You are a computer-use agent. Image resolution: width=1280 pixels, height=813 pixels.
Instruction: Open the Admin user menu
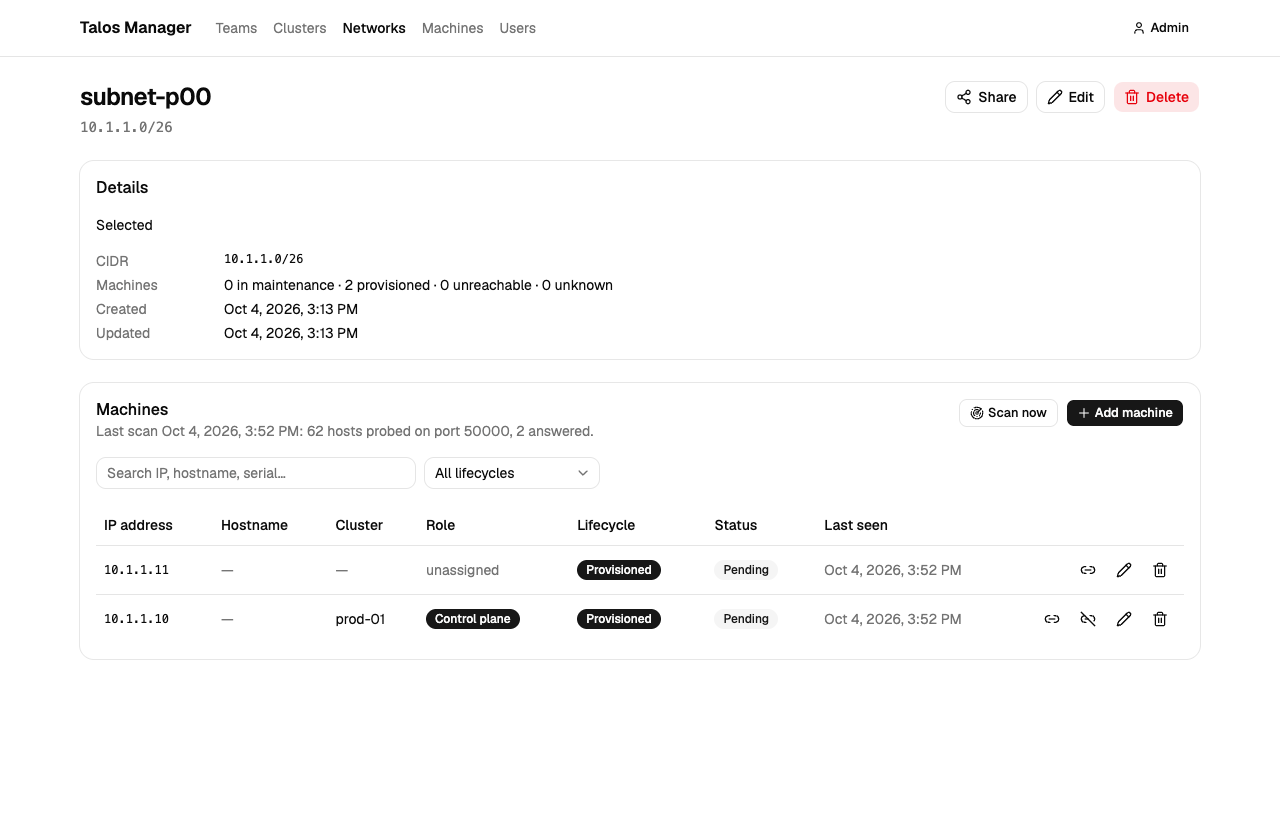[1161, 28]
